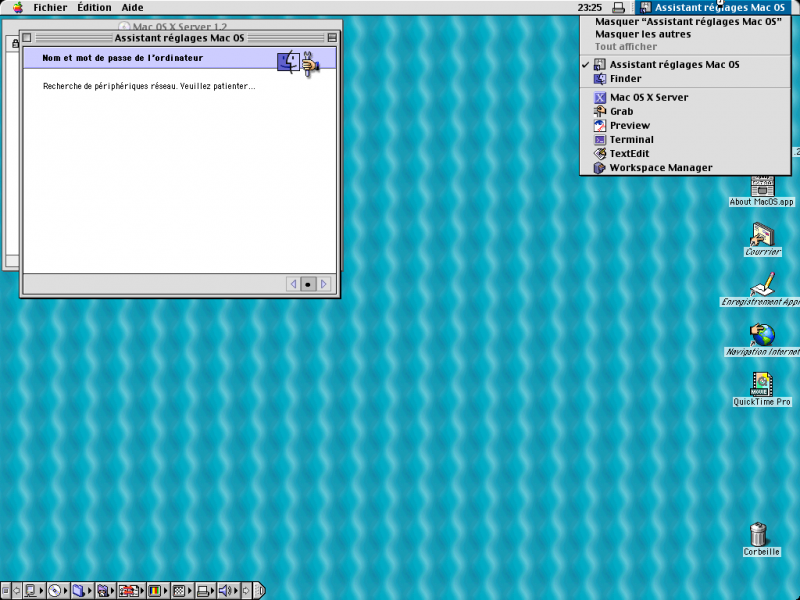Screen dimensions: 800x600
Task: Switch to Terminal in application menu
Action: pyautogui.click(x=685, y=139)
